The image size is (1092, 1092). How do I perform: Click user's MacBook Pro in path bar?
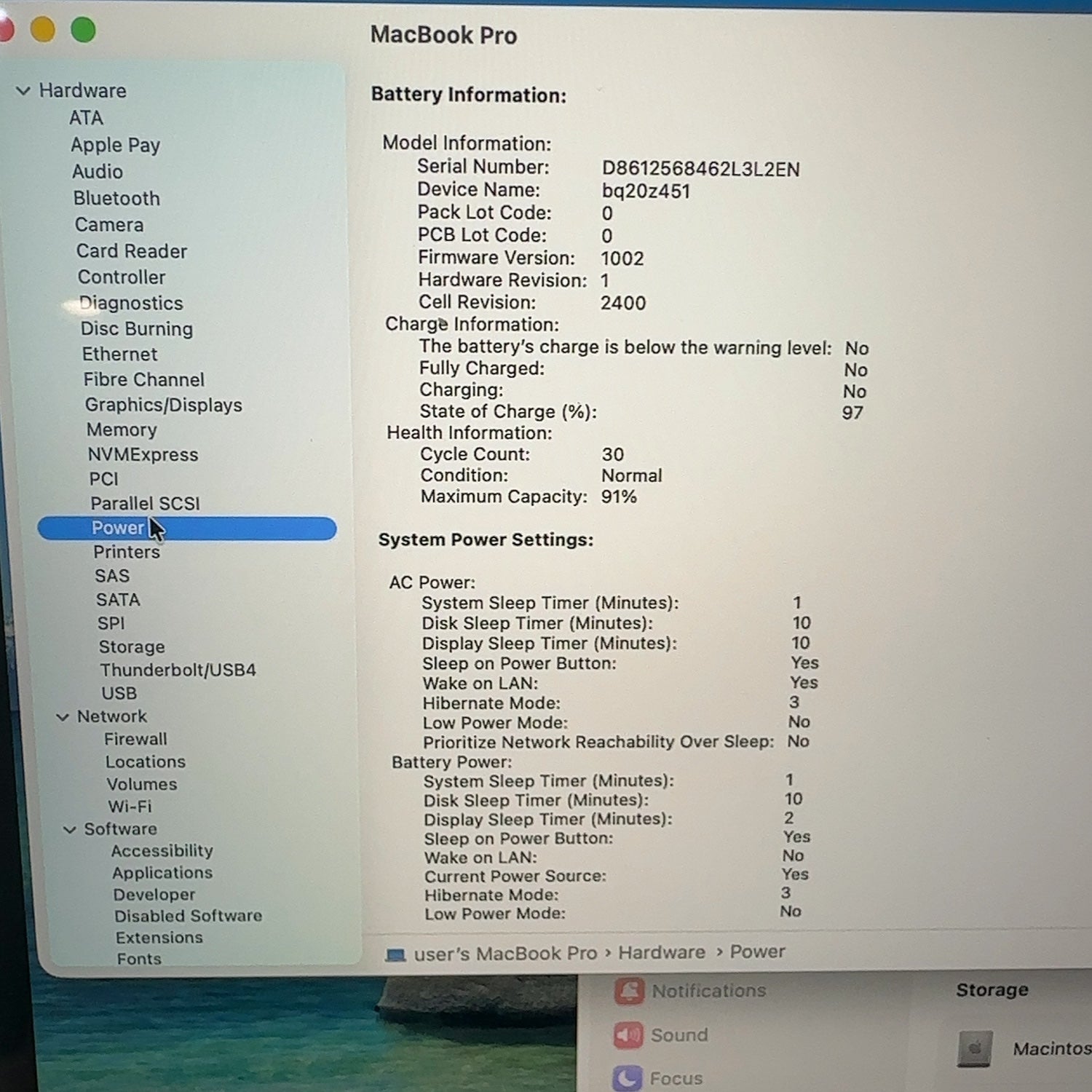[x=505, y=954]
